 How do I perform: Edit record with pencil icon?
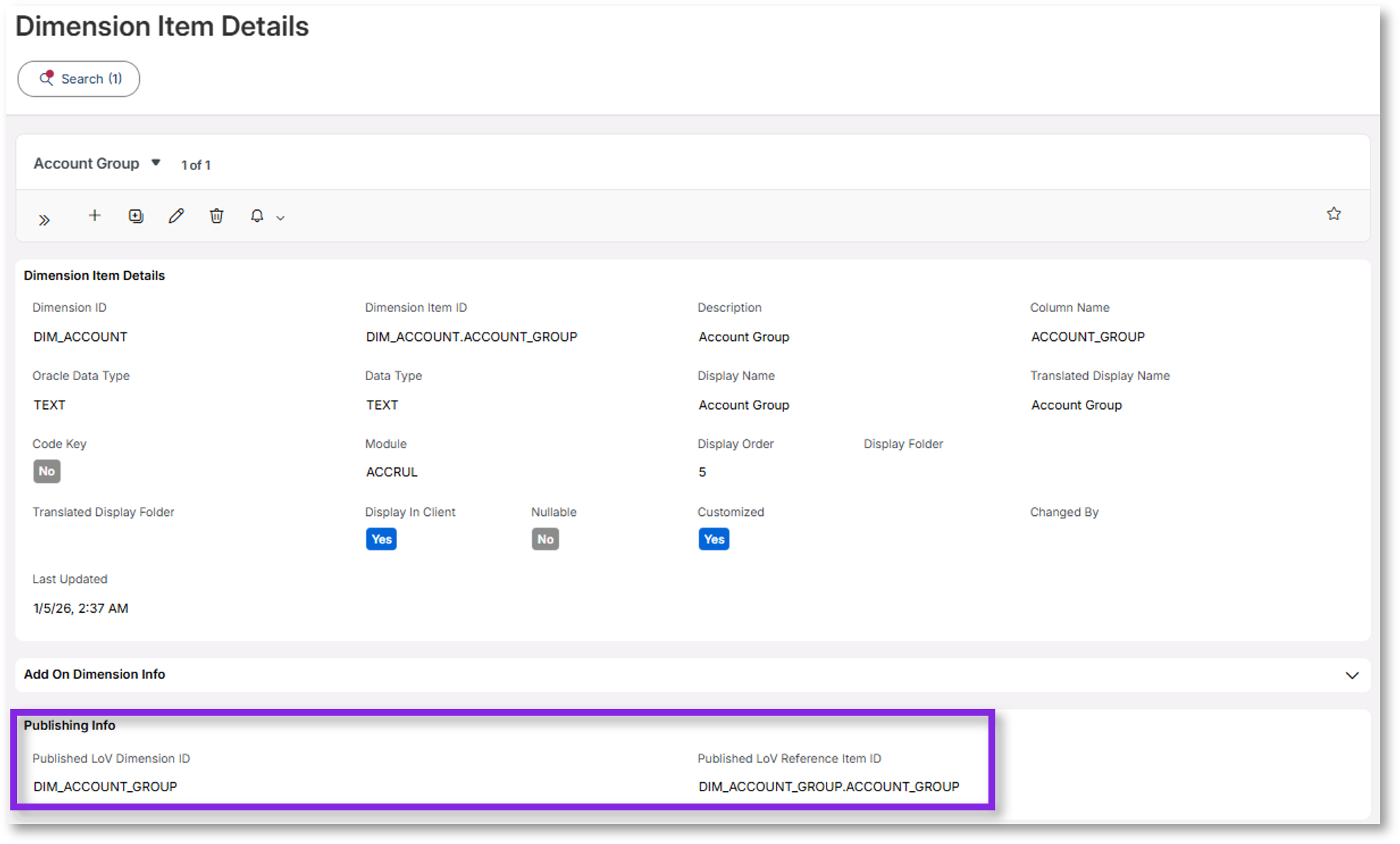pyautogui.click(x=176, y=216)
